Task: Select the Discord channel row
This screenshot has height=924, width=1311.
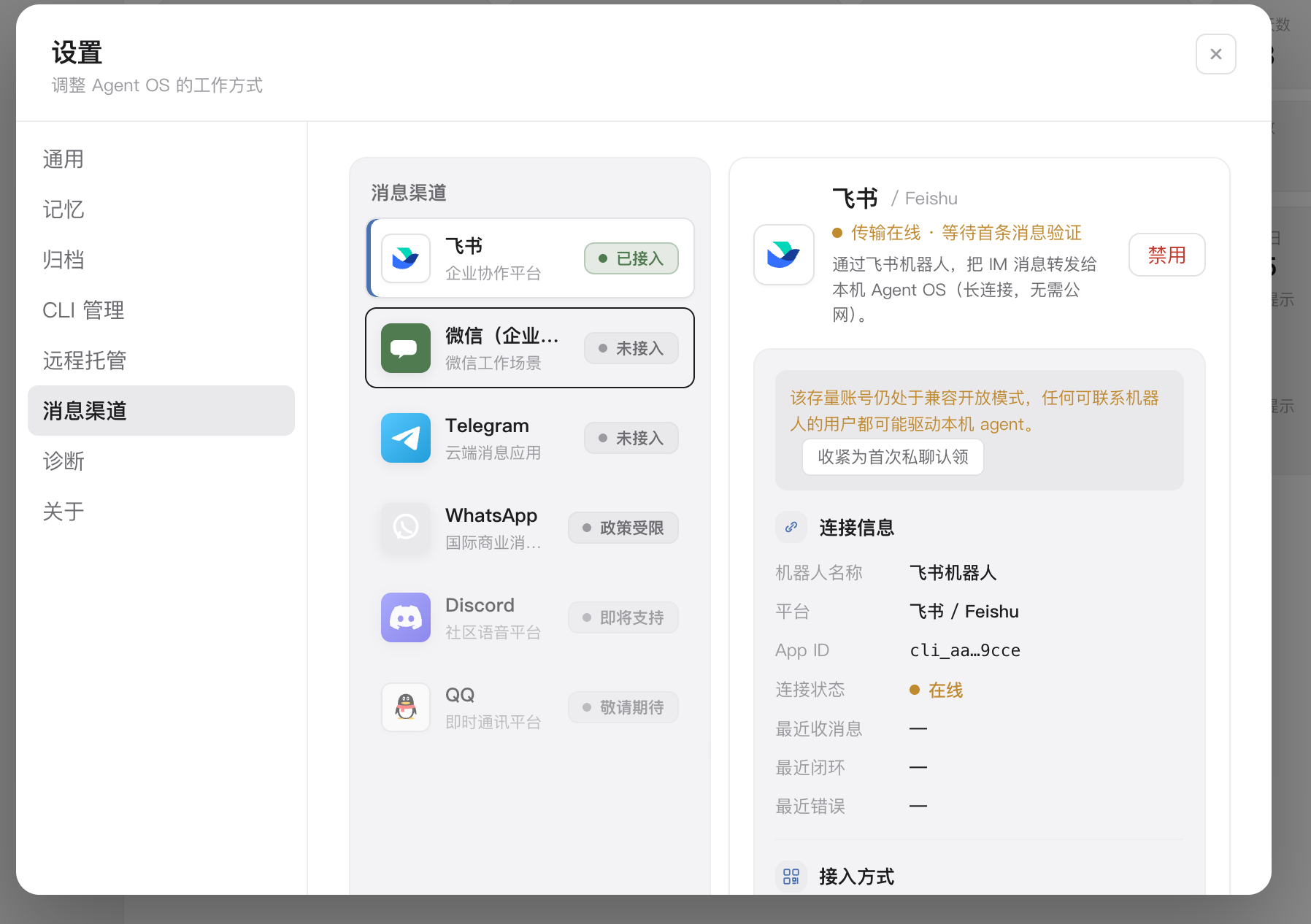Action: [530, 617]
